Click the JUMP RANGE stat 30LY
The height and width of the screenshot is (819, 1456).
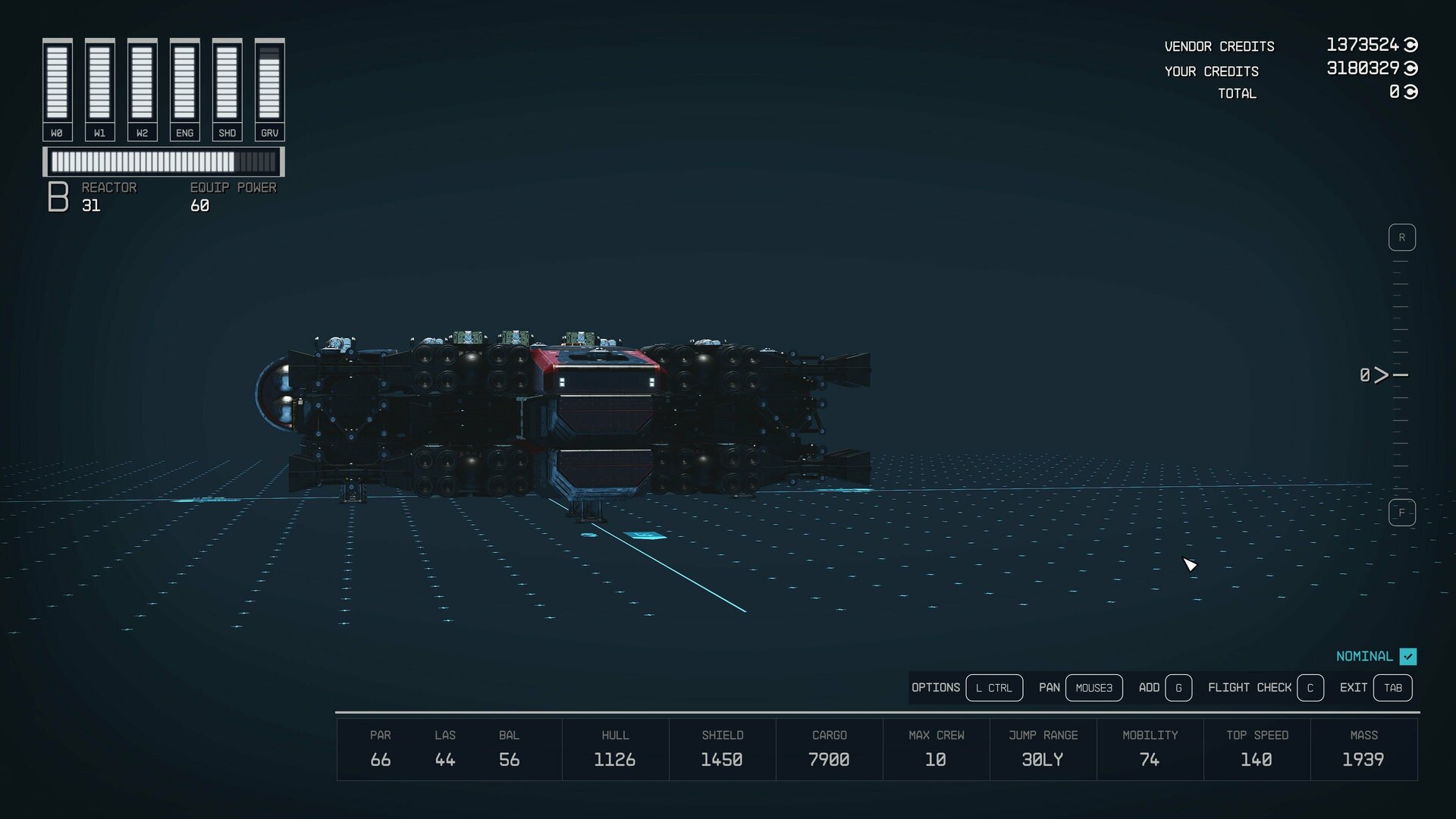[x=1043, y=749]
